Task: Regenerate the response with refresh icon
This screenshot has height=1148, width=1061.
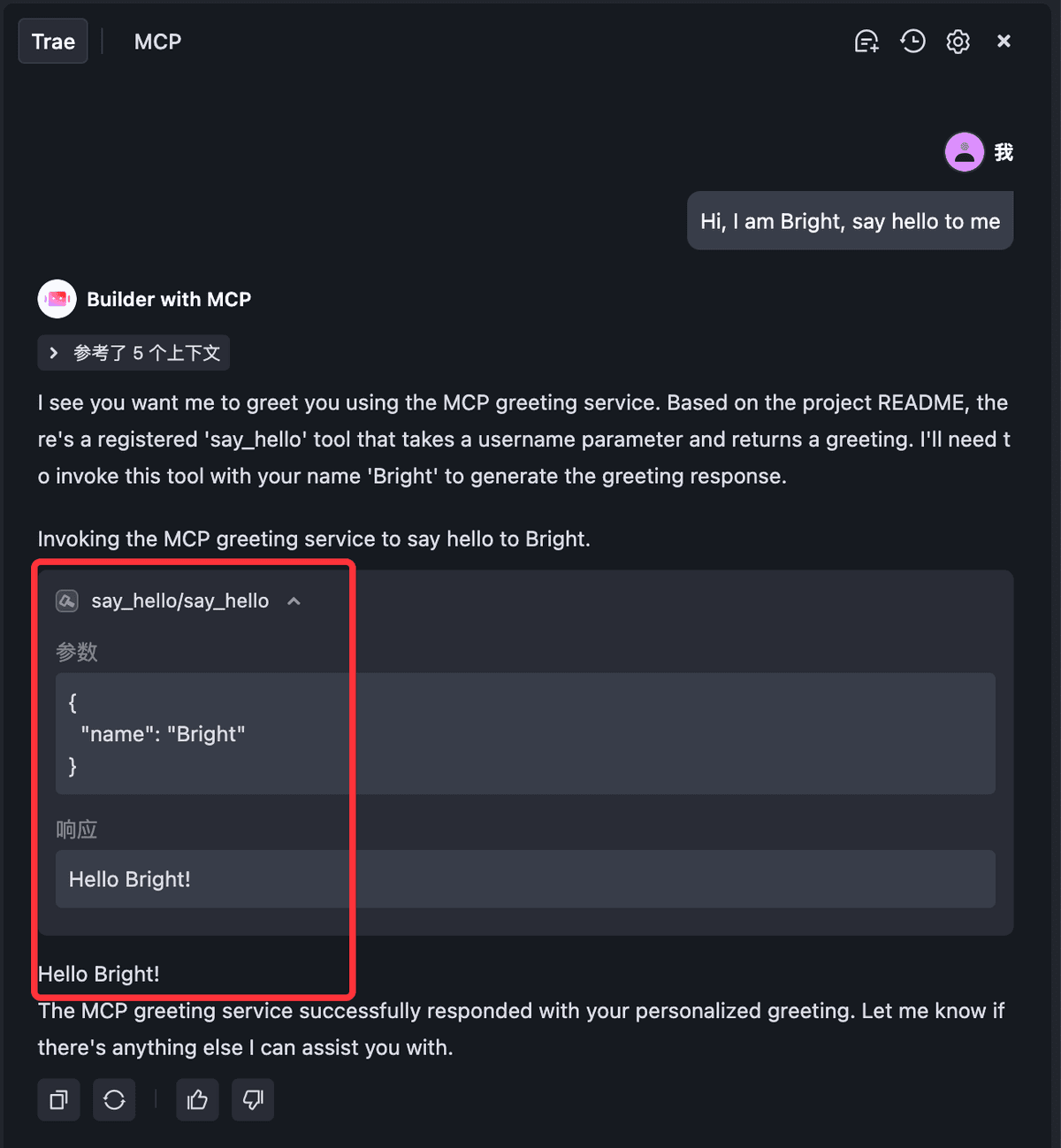Action: point(114,1099)
